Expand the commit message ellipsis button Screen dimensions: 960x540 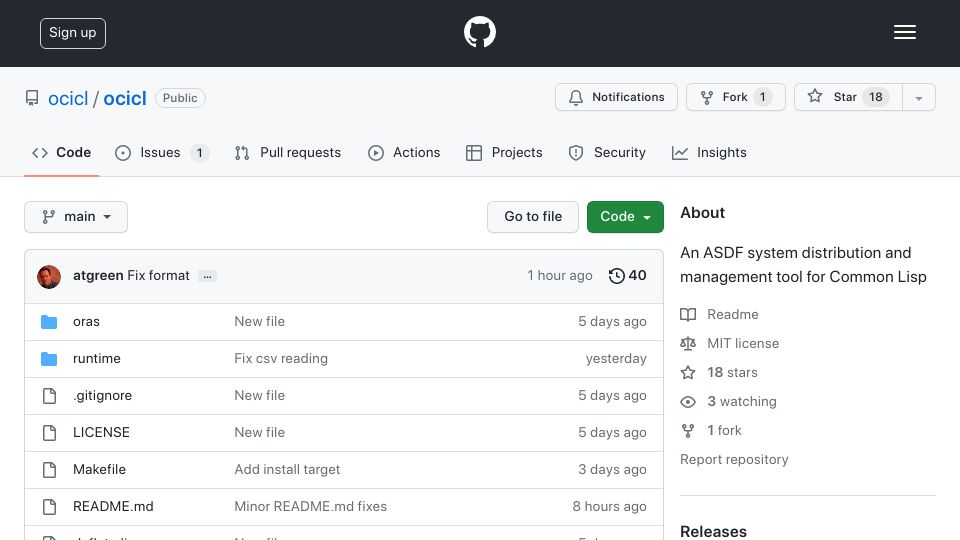(x=208, y=277)
